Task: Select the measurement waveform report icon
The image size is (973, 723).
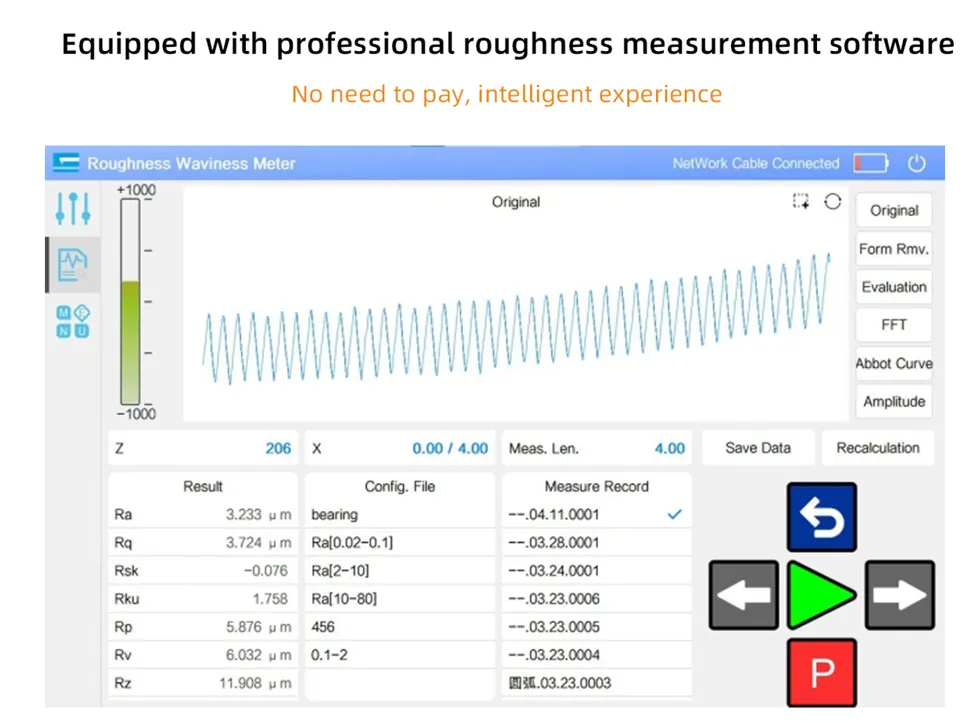Action: [73, 265]
